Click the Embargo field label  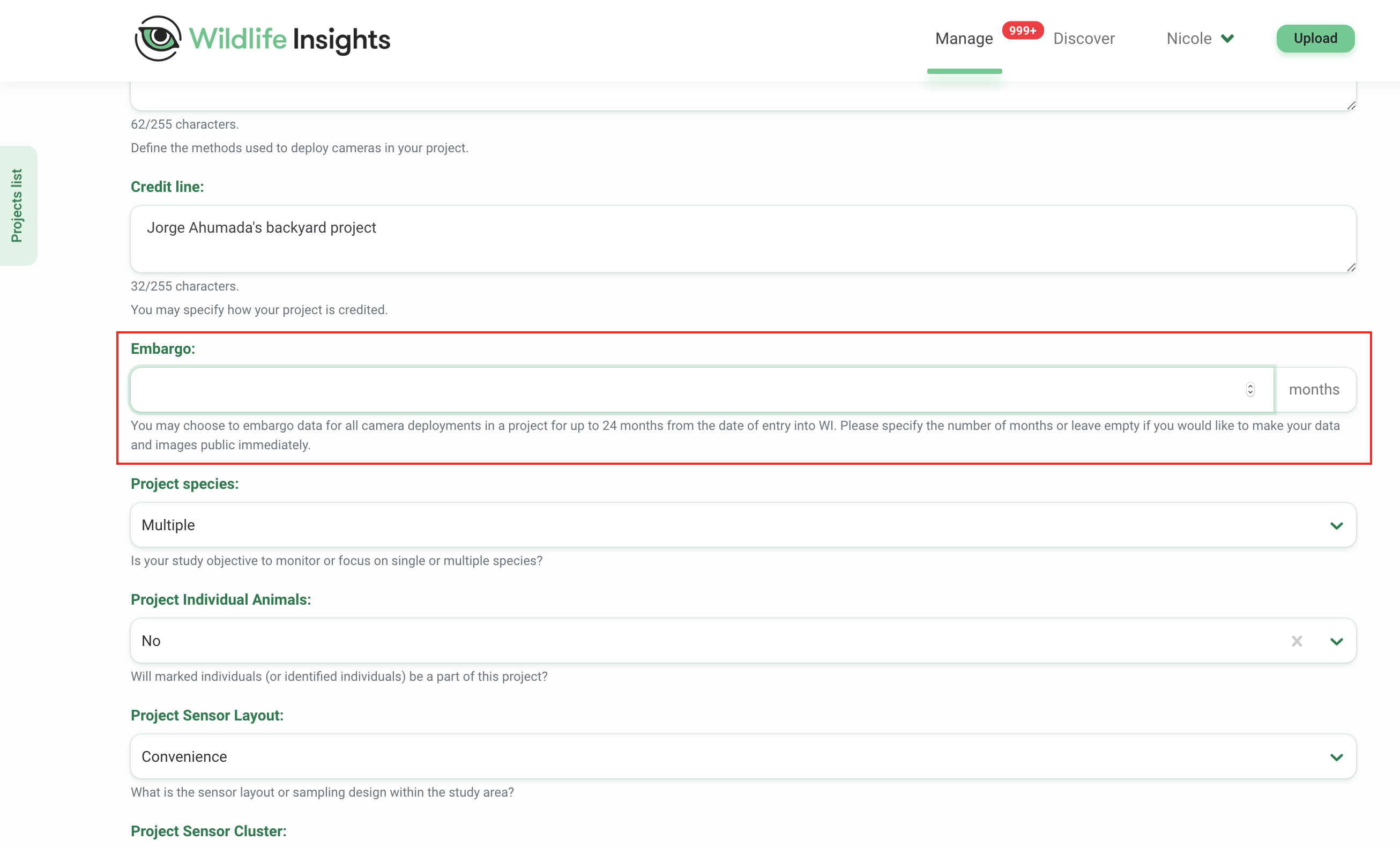tap(163, 348)
